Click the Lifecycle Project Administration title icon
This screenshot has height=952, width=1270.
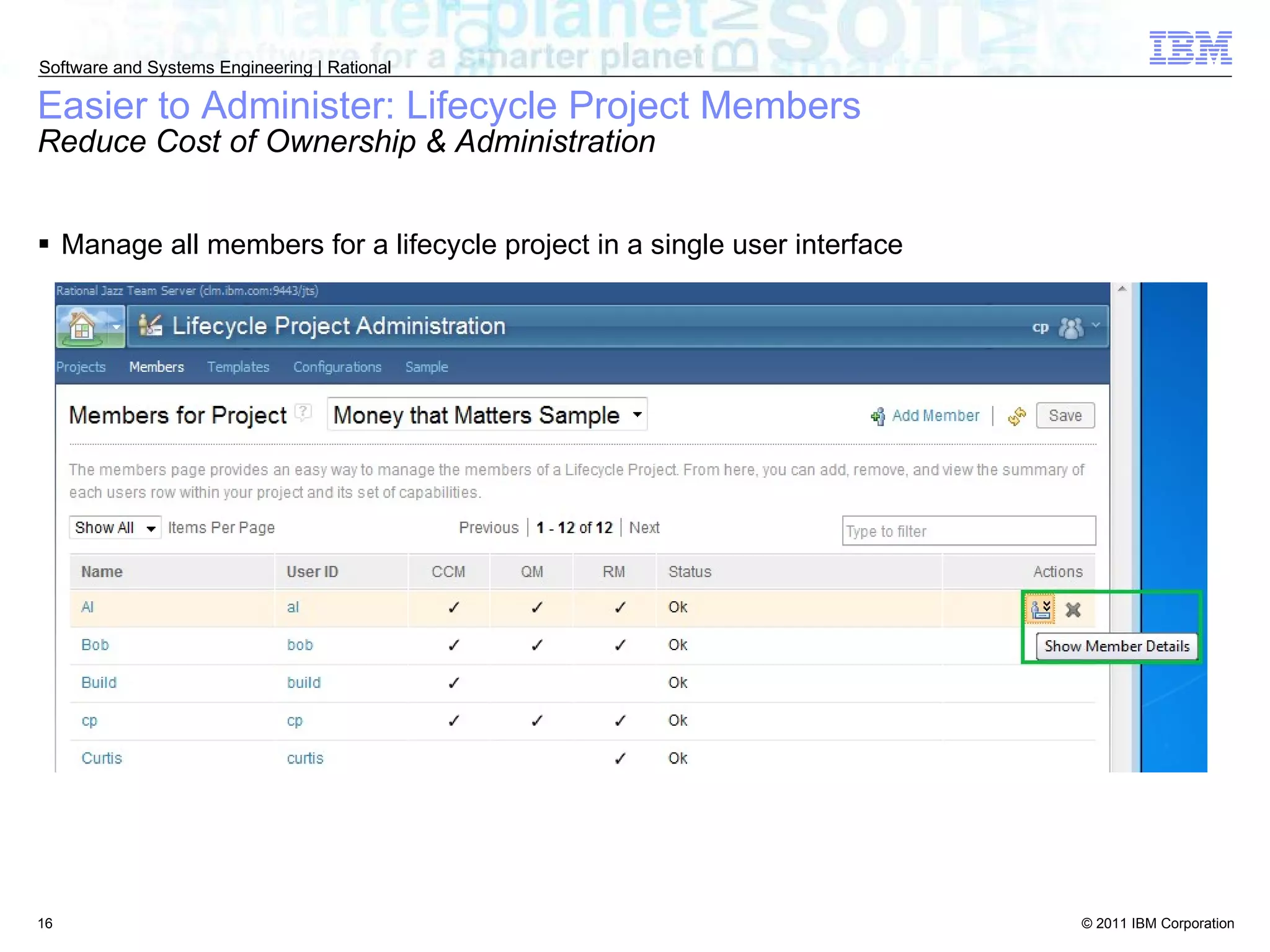coord(150,325)
